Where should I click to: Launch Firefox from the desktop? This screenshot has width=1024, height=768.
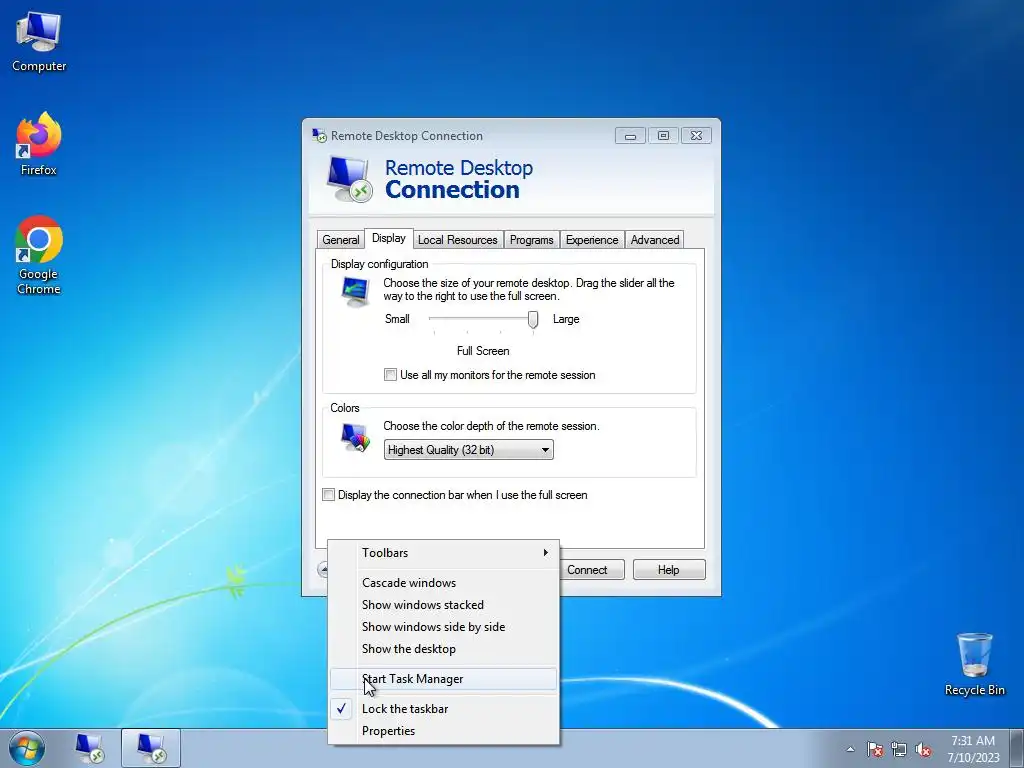click(x=39, y=144)
